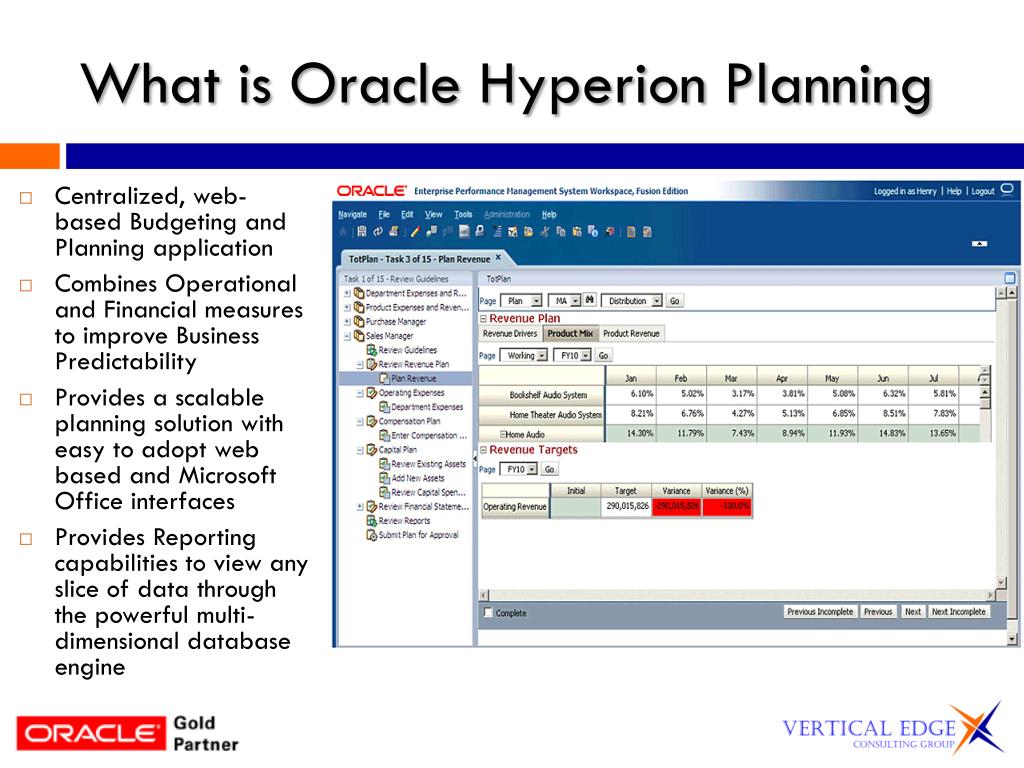This screenshot has width=1024, height=768.
Task: Open the Working version dropdown
Action: (542, 355)
